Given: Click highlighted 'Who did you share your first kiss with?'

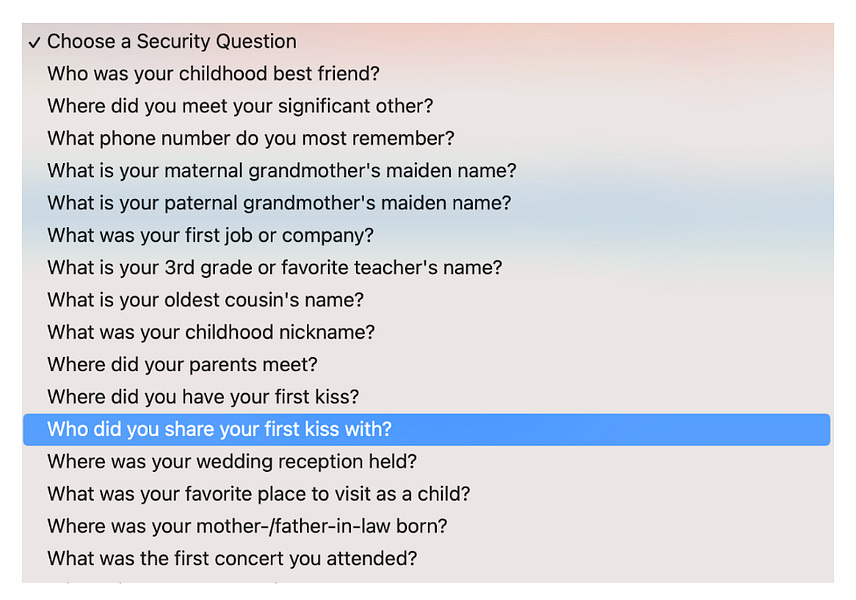Looking at the screenshot, I should pos(427,429).
